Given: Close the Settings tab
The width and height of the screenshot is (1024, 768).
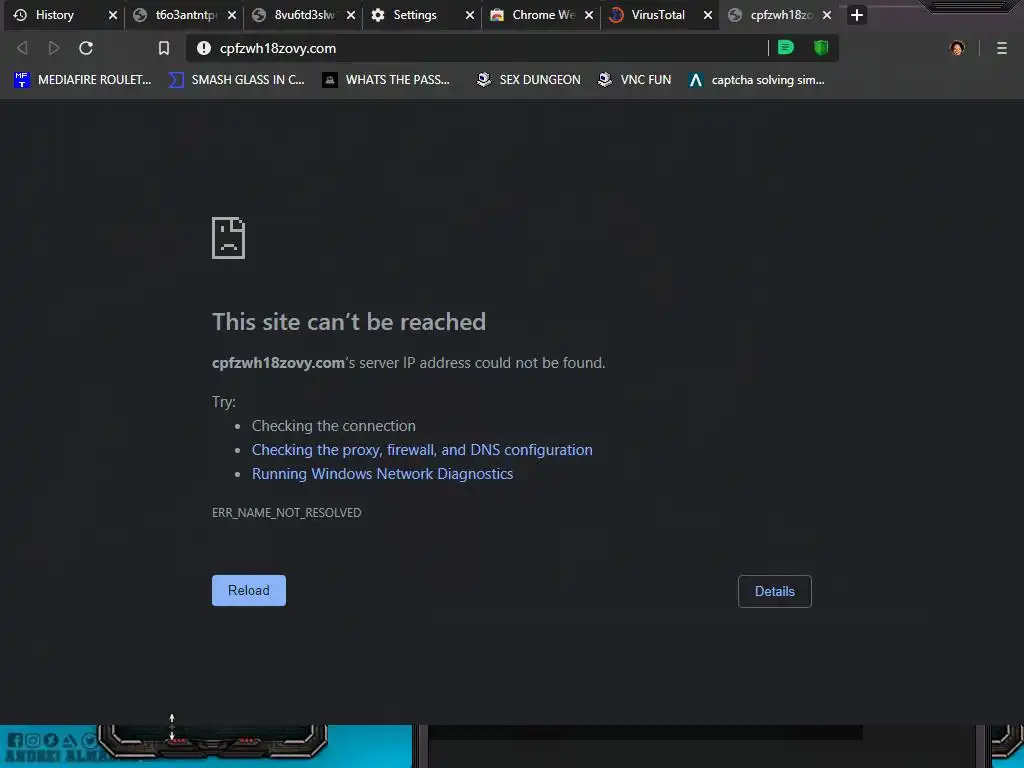Looking at the screenshot, I should pos(470,15).
